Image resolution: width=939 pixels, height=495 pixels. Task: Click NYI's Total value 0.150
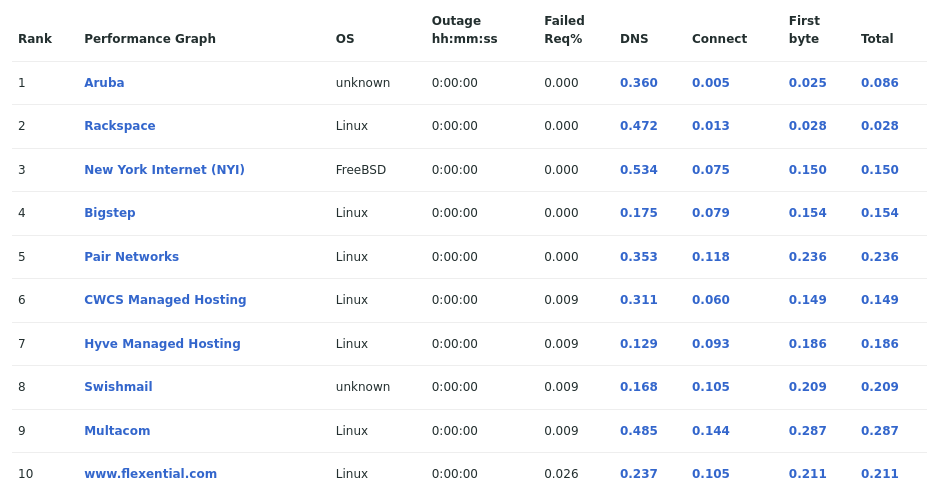(880, 169)
